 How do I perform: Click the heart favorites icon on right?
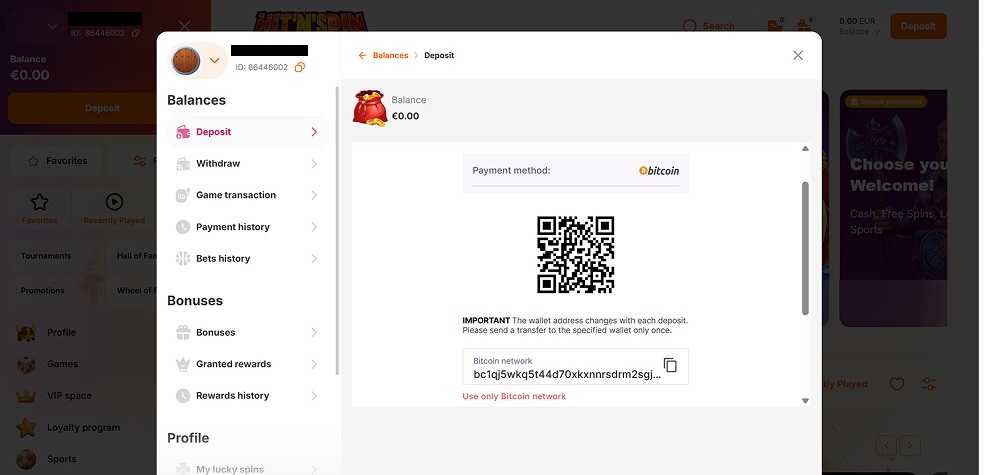(x=897, y=384)
